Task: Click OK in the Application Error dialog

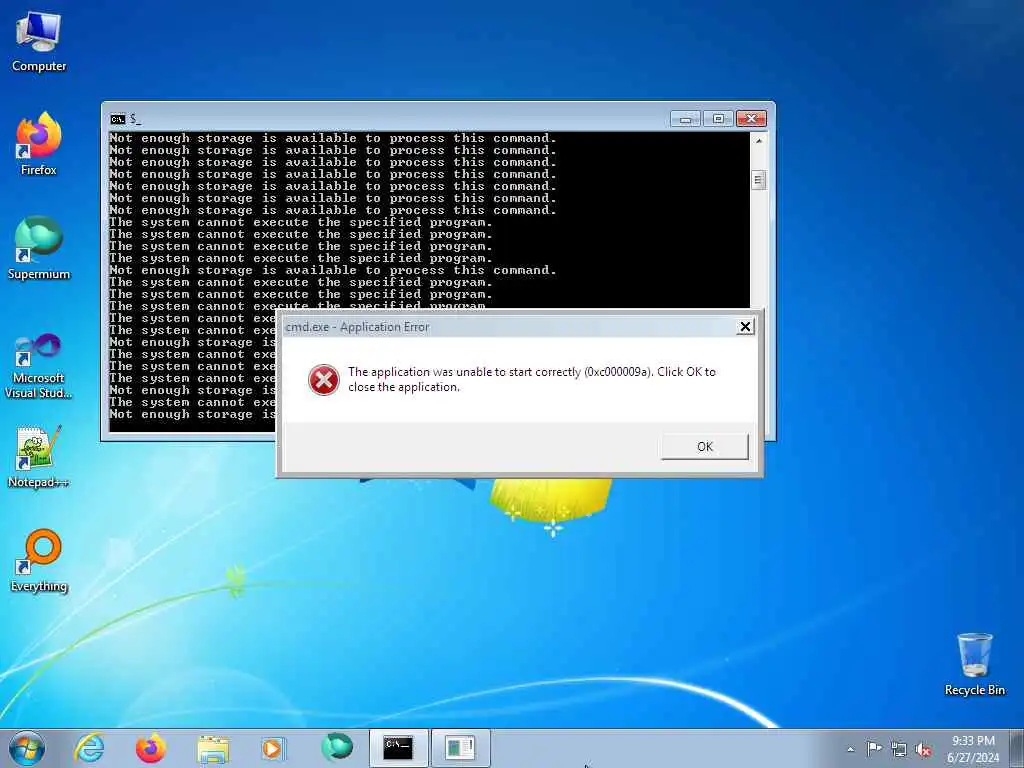Action: 705,447
